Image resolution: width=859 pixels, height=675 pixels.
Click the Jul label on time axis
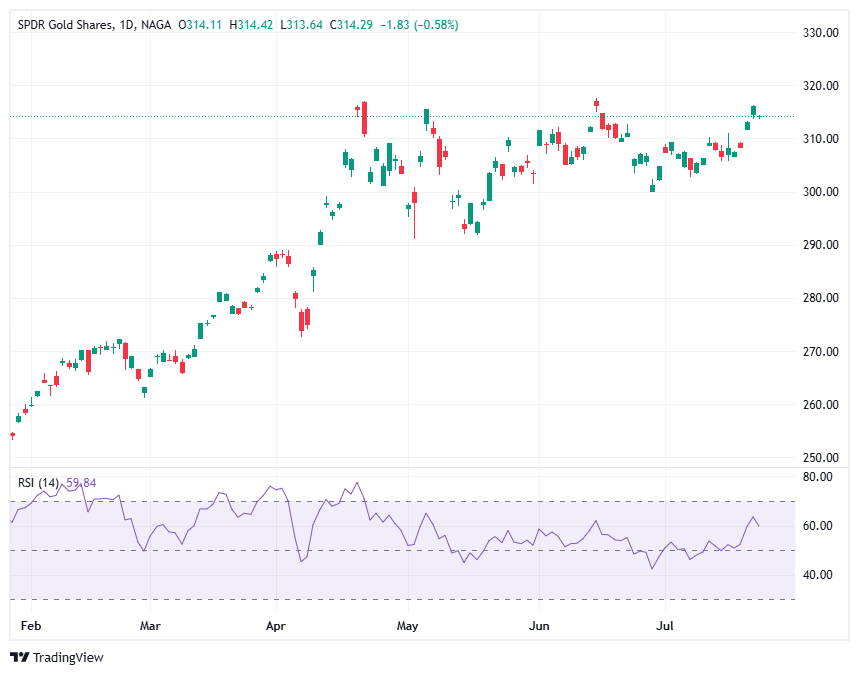click(667, 625)
